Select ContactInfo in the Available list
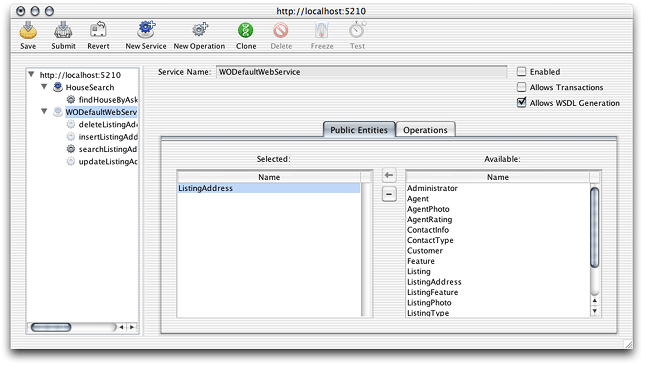This screenshot has height=367, width=645. coord(428,230)
